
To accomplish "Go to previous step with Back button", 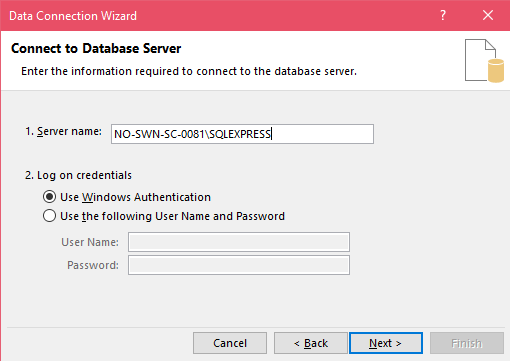I will click(311, 343).
